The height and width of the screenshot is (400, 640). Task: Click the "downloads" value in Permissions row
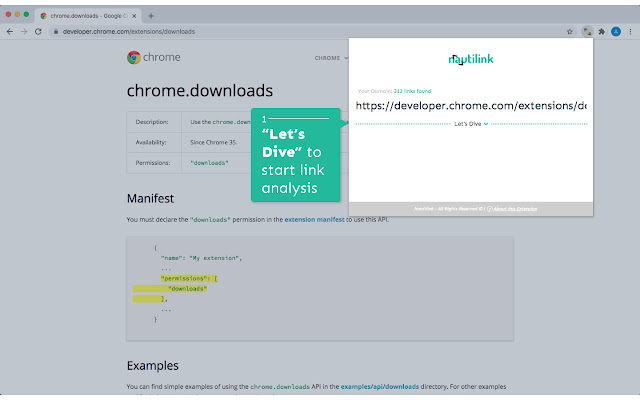(209, 162)
